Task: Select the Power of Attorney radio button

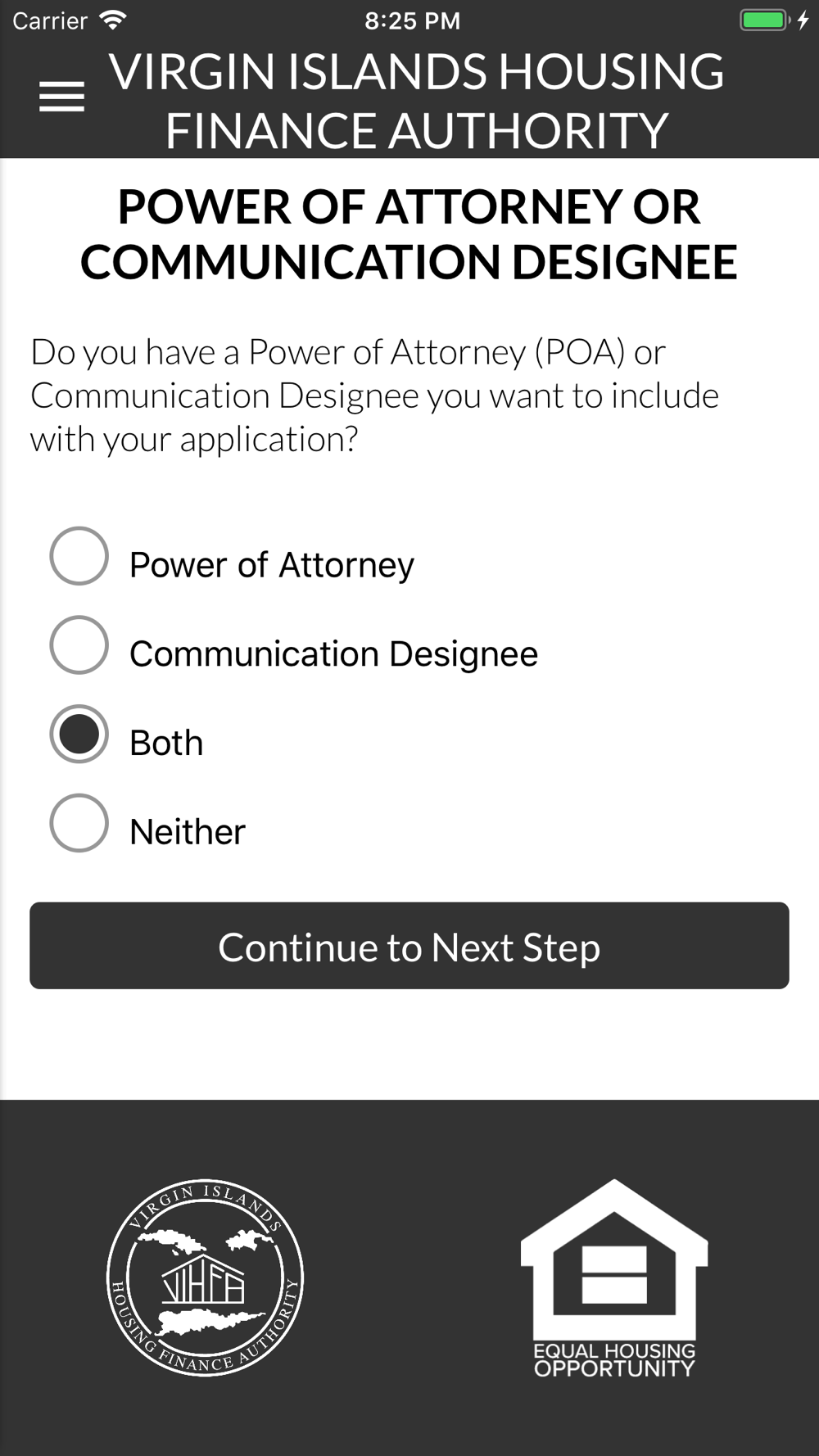Action: click(x=79, y=556)
